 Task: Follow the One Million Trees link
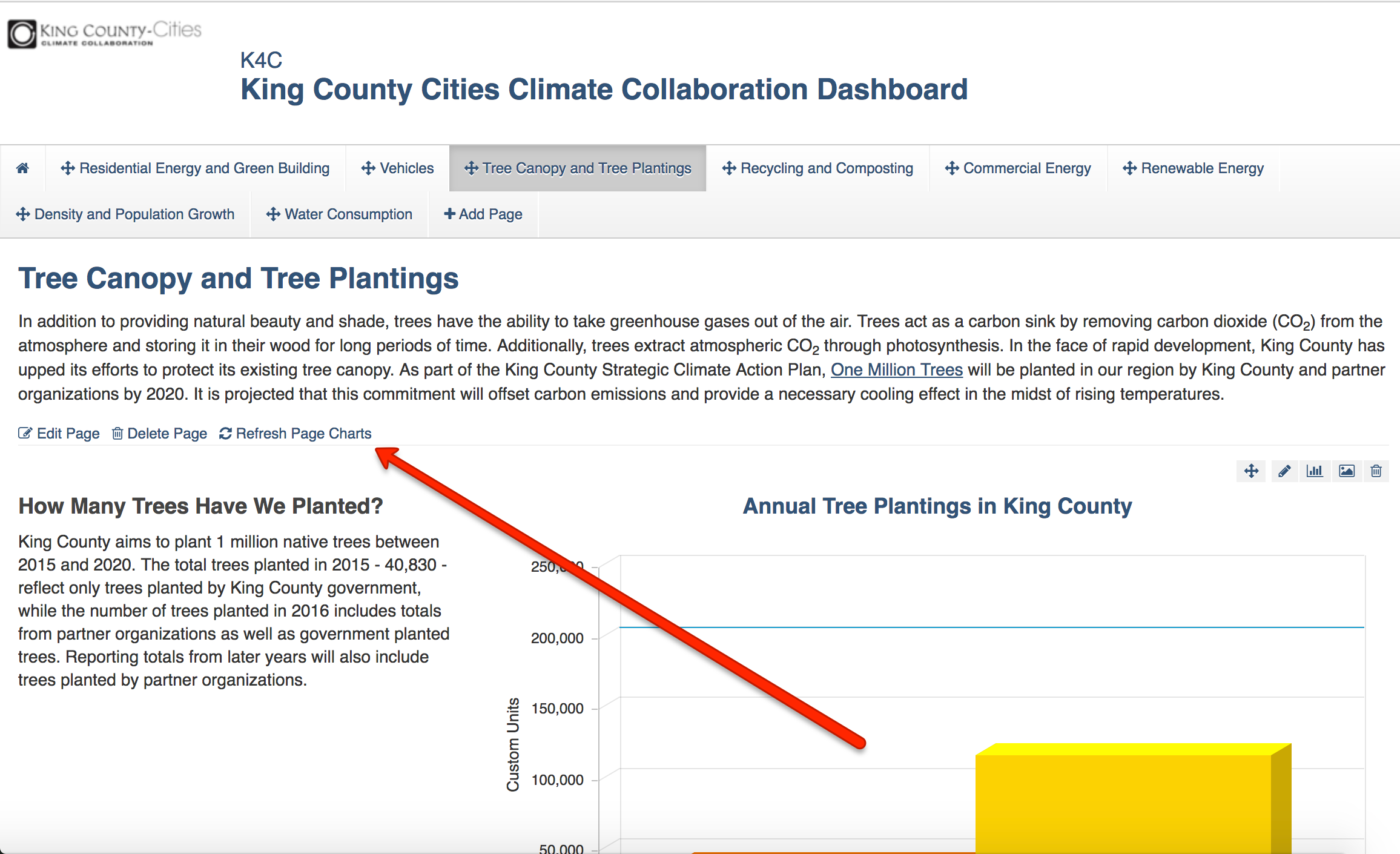896,369
